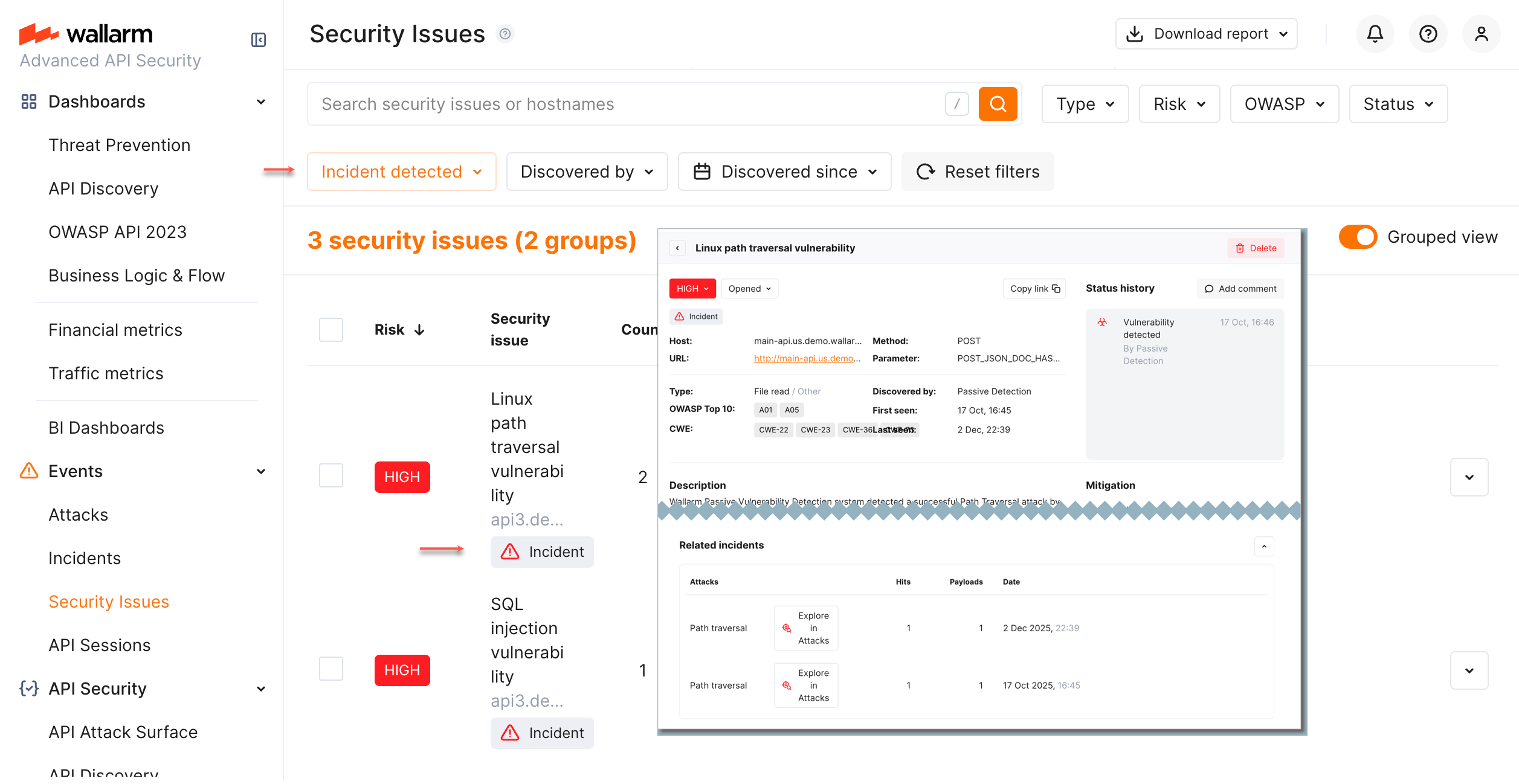
Task: Disable the Grouped view toggle
Action: (x=1358, y=237)
